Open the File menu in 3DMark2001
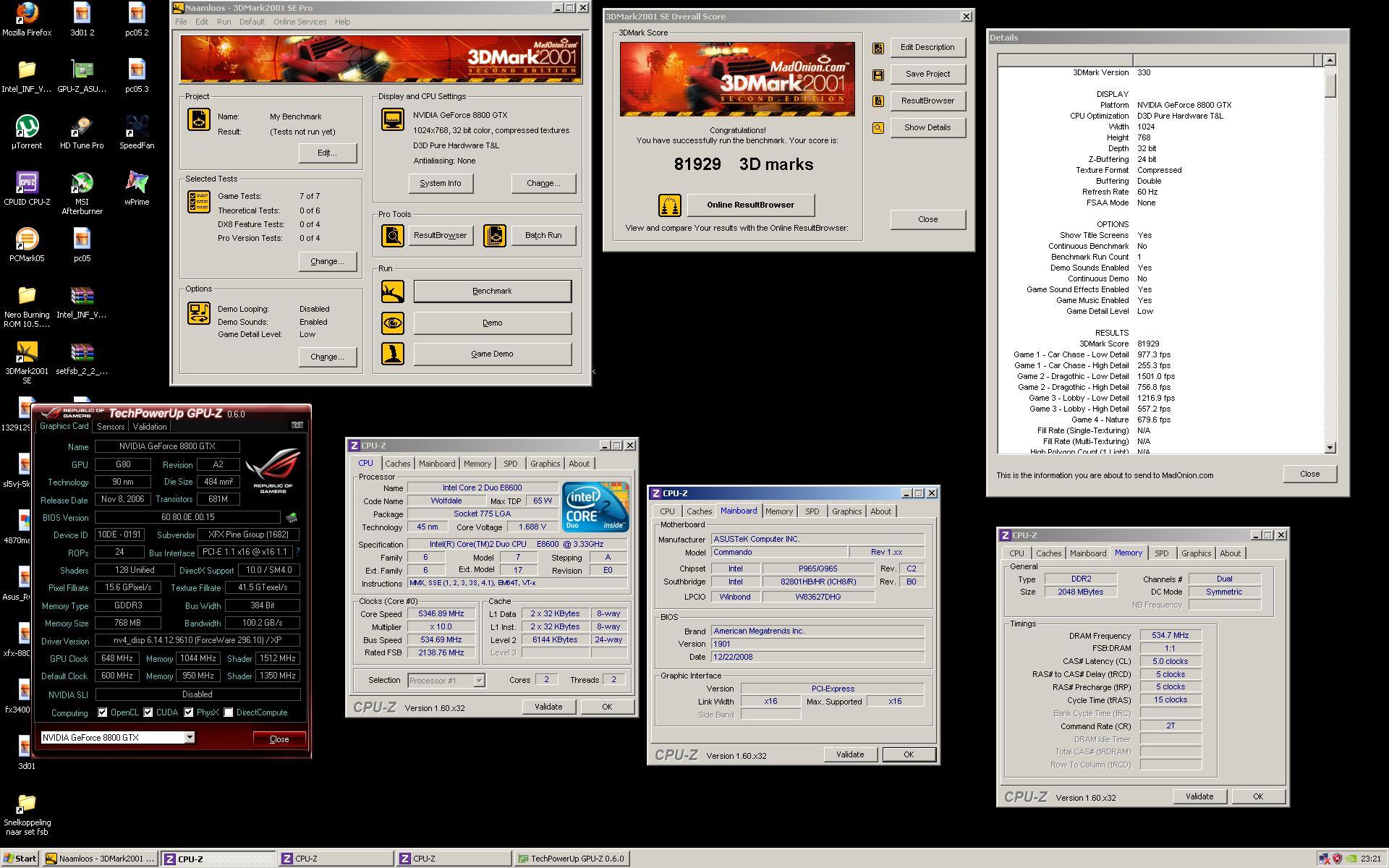The image size is (1389, 868). 181,22
